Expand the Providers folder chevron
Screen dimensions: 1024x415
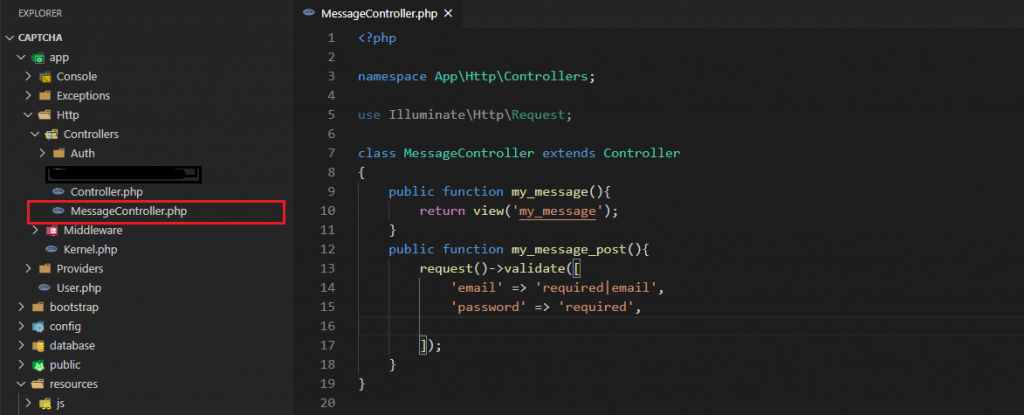click(x=28, y=269)
